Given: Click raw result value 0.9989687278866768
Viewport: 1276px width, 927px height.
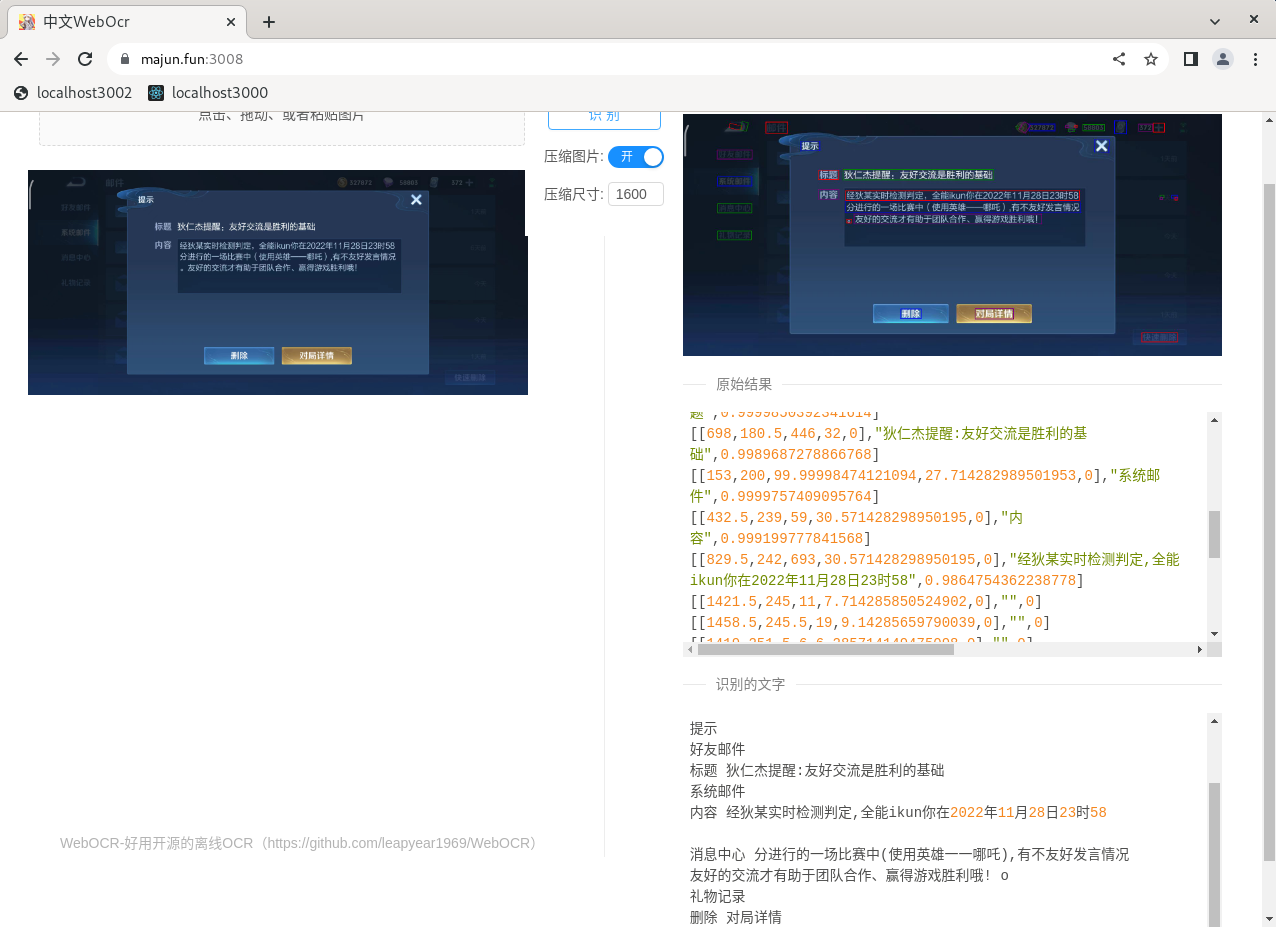Looking at the screenshot, I should pyautogui.click(x=796, y=455).
